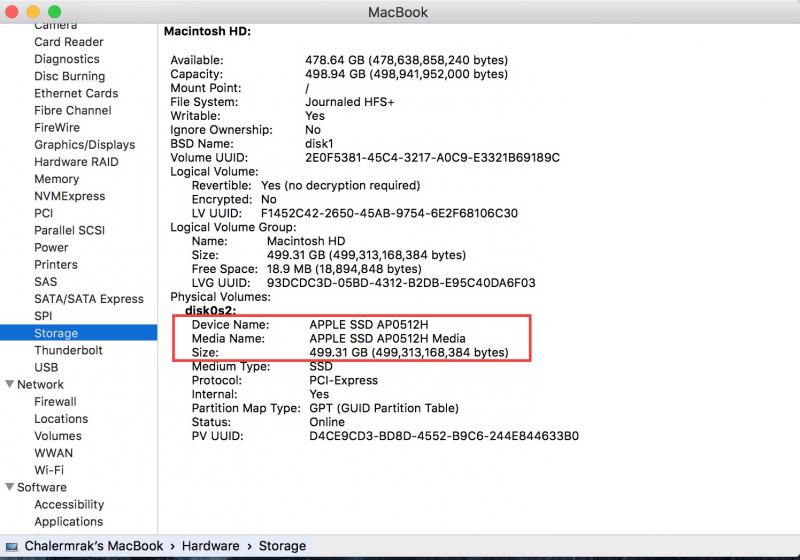The width and height of the screenshot is (800, 560).
Task: Select PCI in sidebar
Action: [43, 213]
